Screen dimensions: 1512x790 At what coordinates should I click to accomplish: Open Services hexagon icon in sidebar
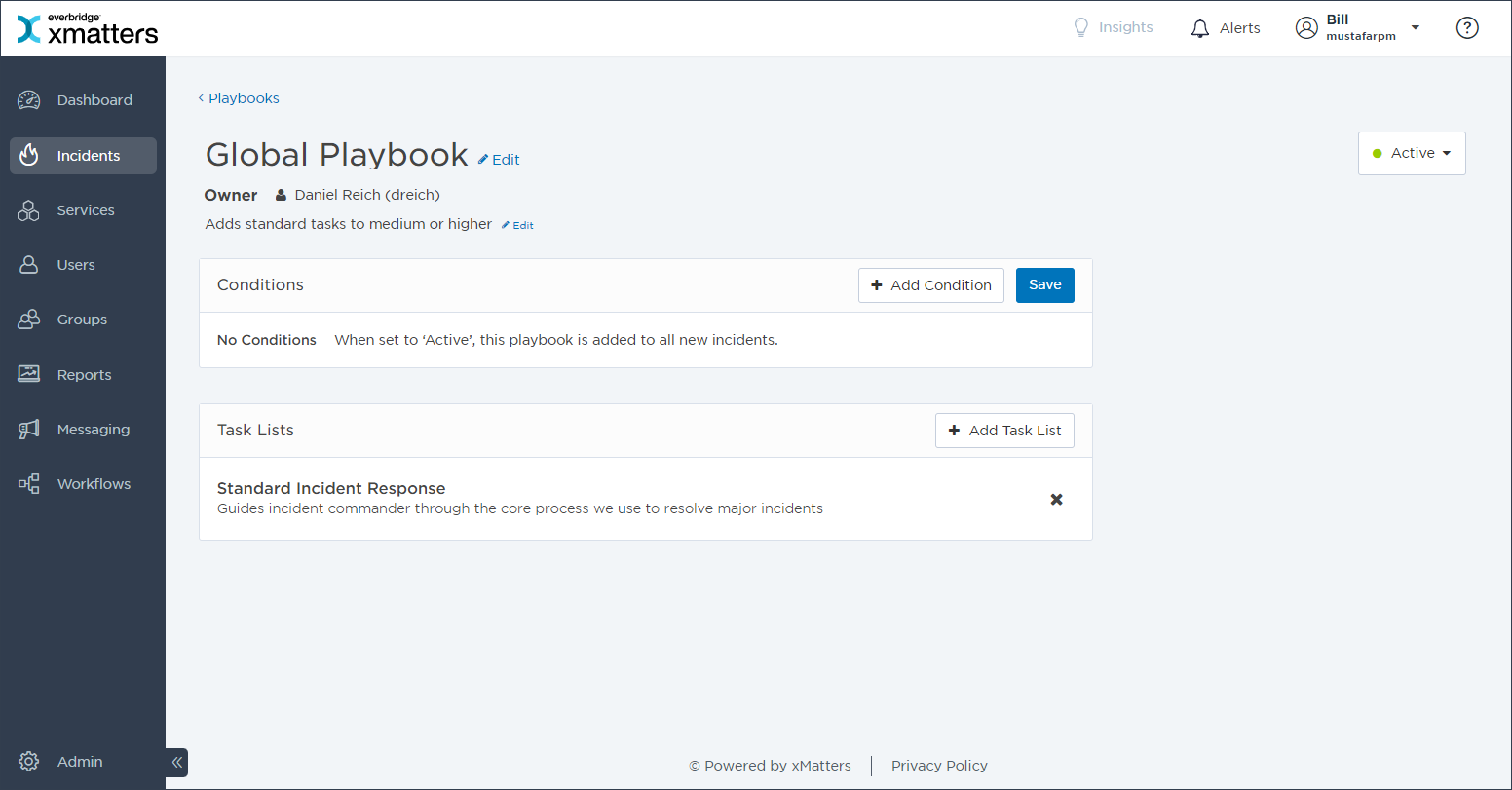[x=29, y=210]
